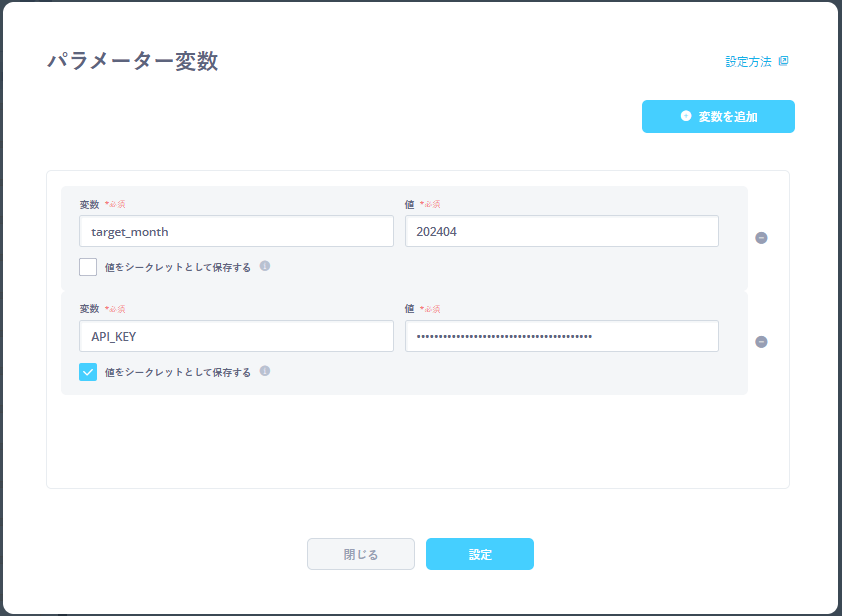
Task: Click the パラメーター変数 dialog title
Action: (132, 61)
